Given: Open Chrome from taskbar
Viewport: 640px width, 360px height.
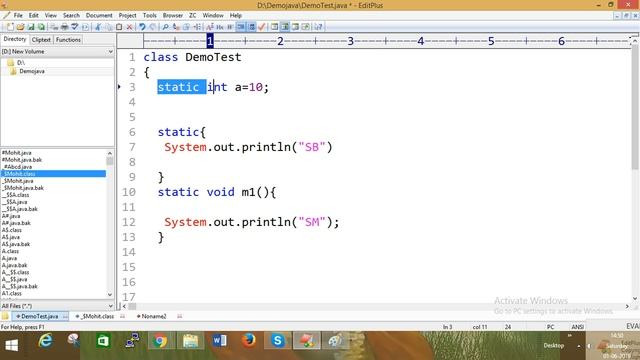Looking at the screenshot, I should pos(160,341).
